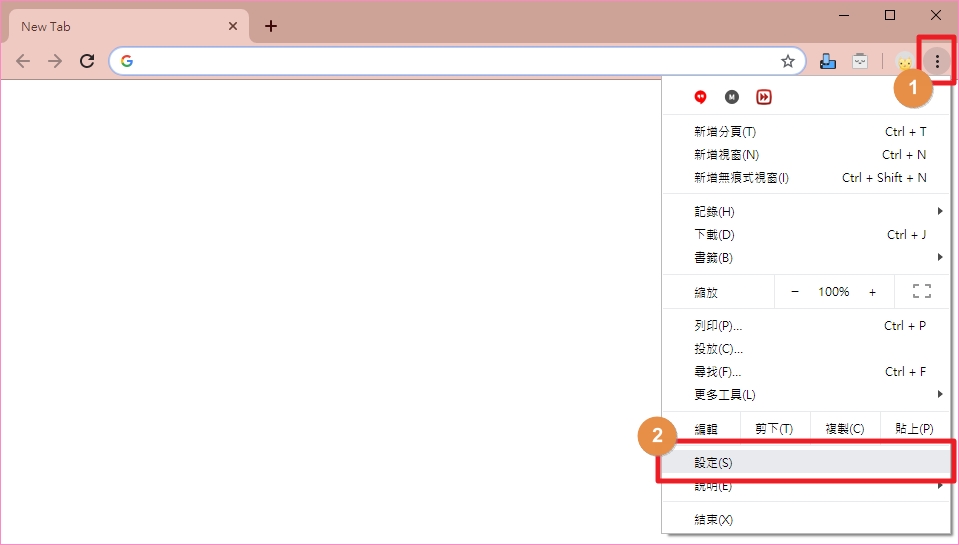Click the red Hangouts extension in menu

700,97
